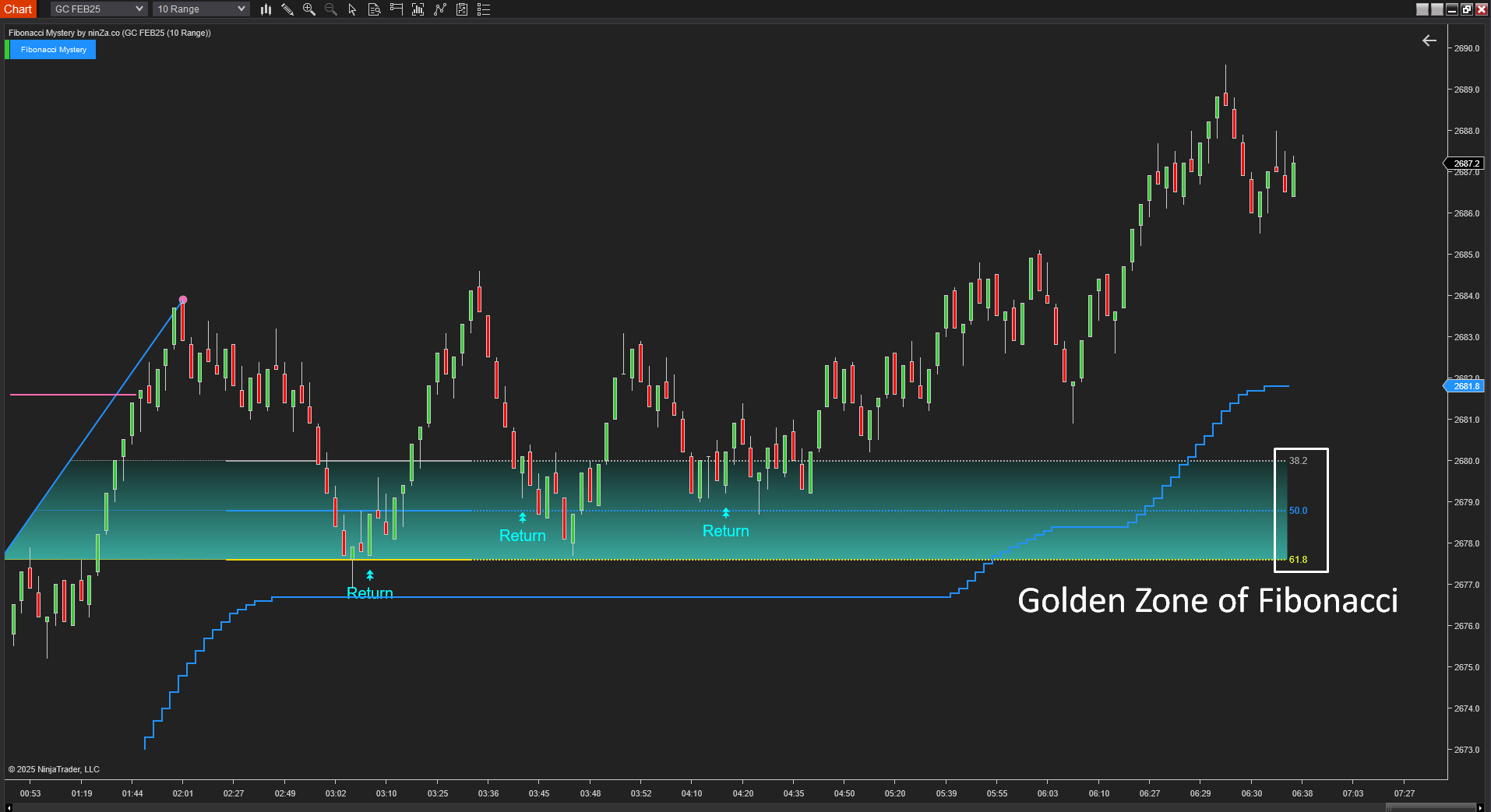Activate the zoom-in magnifier tool
Screen dimensions: 1491x812
point(308,9)
